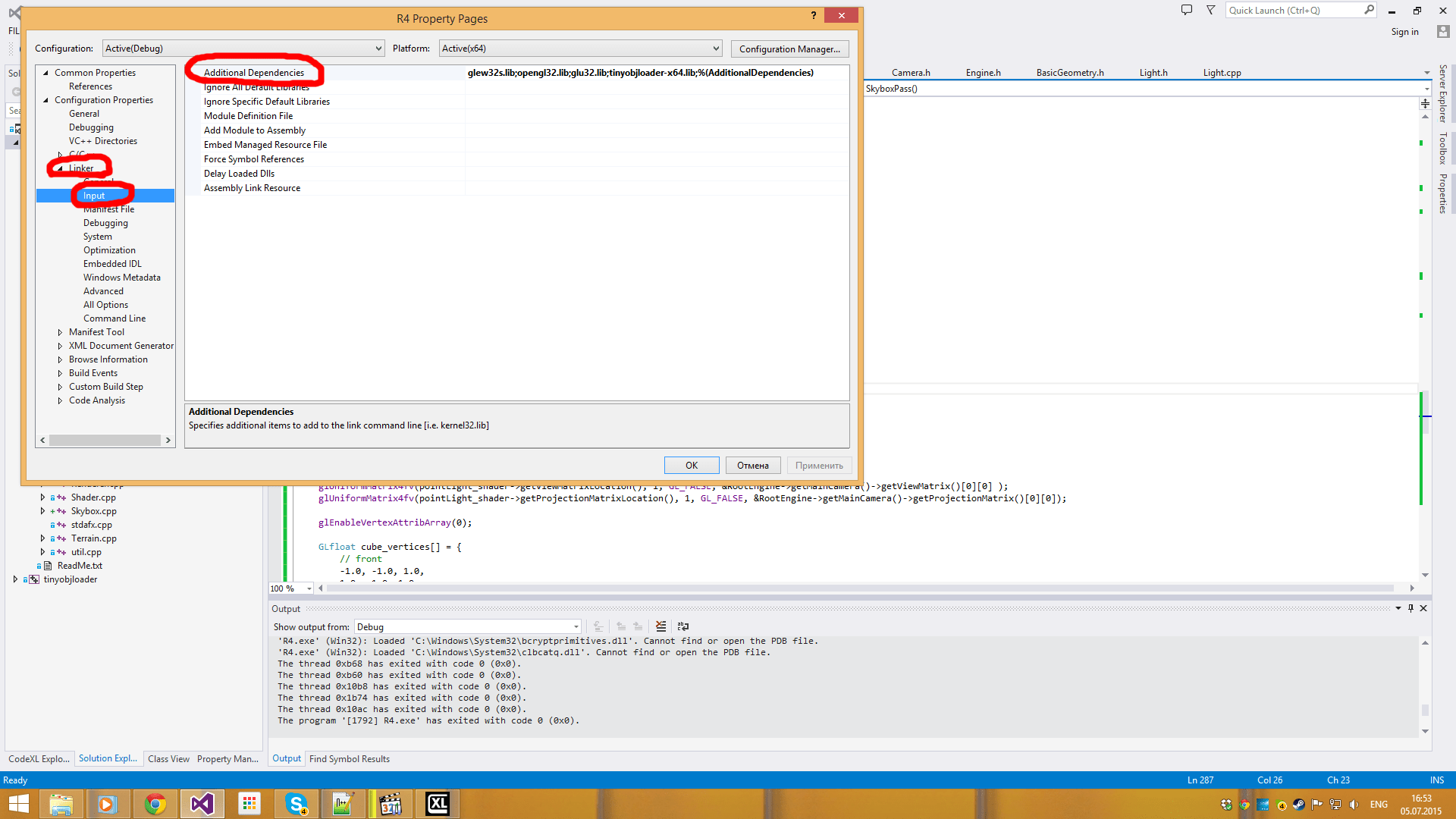Open the Visual Studio feedback smiley icon

[x=1187, y=10]
